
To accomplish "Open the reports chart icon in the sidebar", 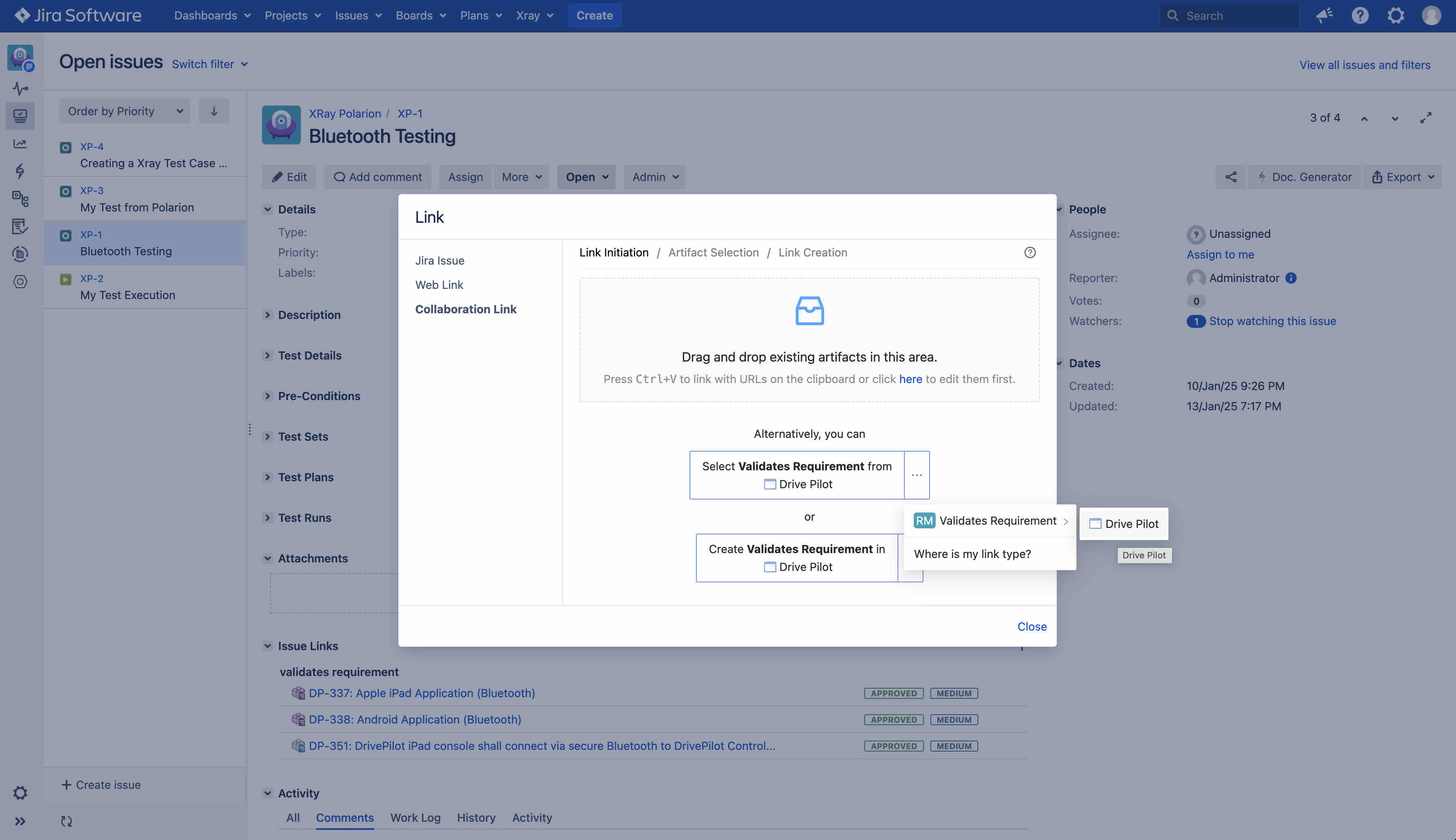I will pyautogui.click(x=20, y=144).
